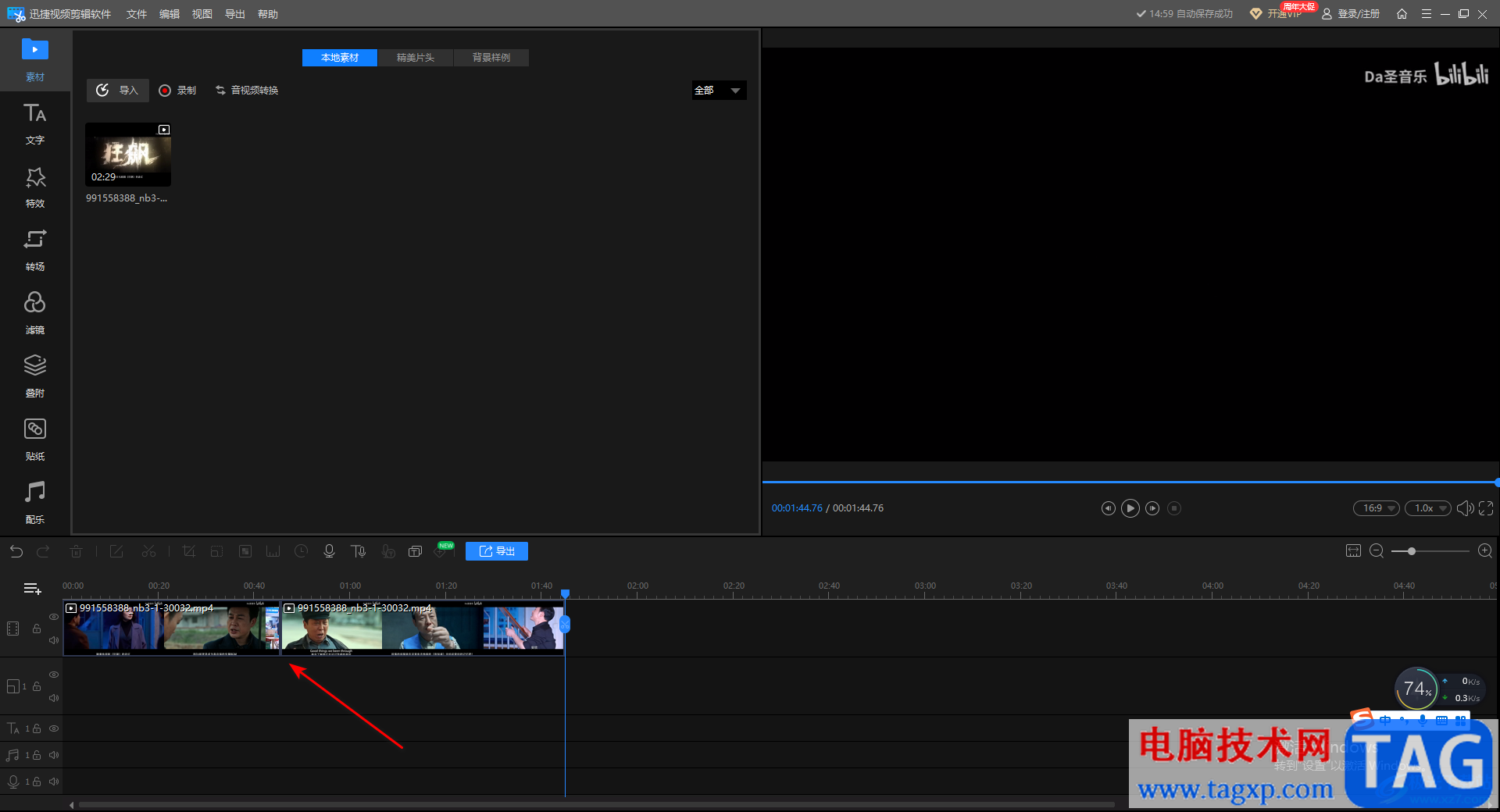Click the subtitle overlay icon

415,551
